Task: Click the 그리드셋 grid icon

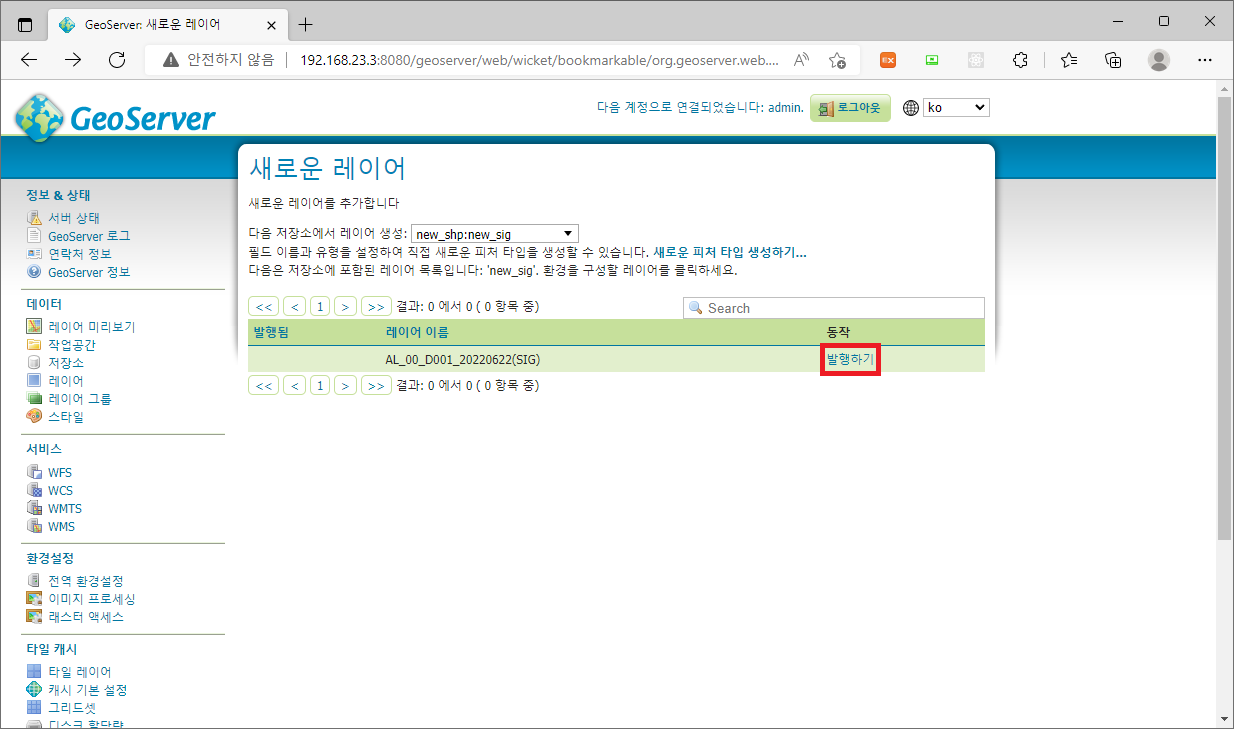Action: click(34, 707)
